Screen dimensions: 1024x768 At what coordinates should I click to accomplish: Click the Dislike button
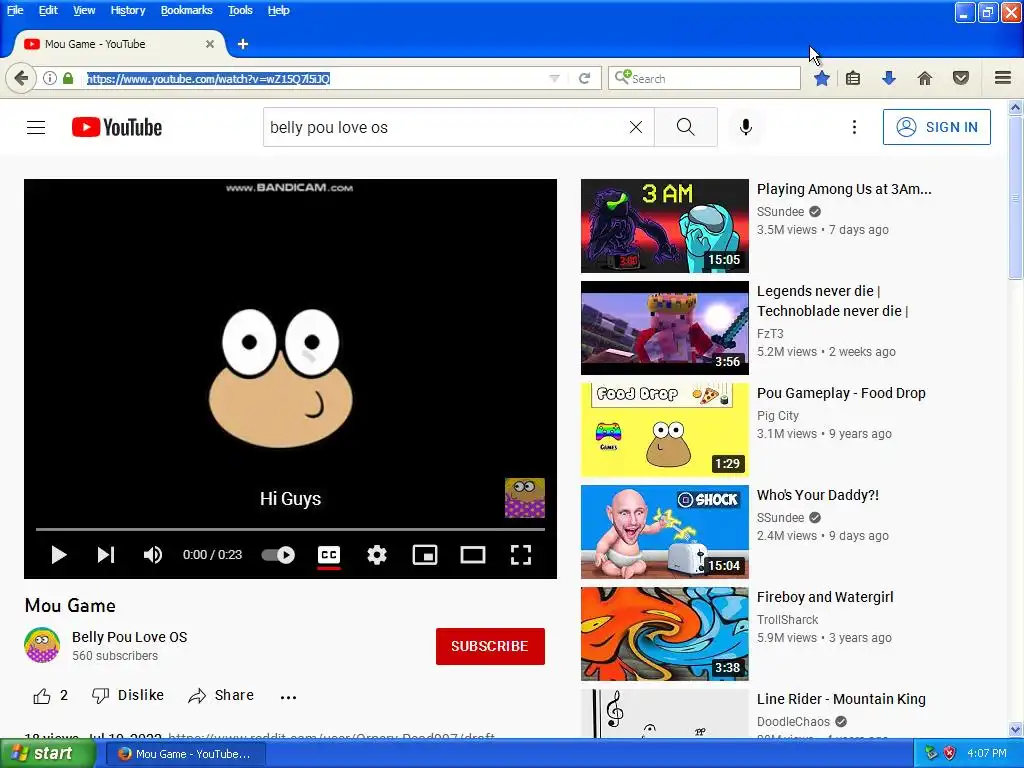tap(128, 696)
